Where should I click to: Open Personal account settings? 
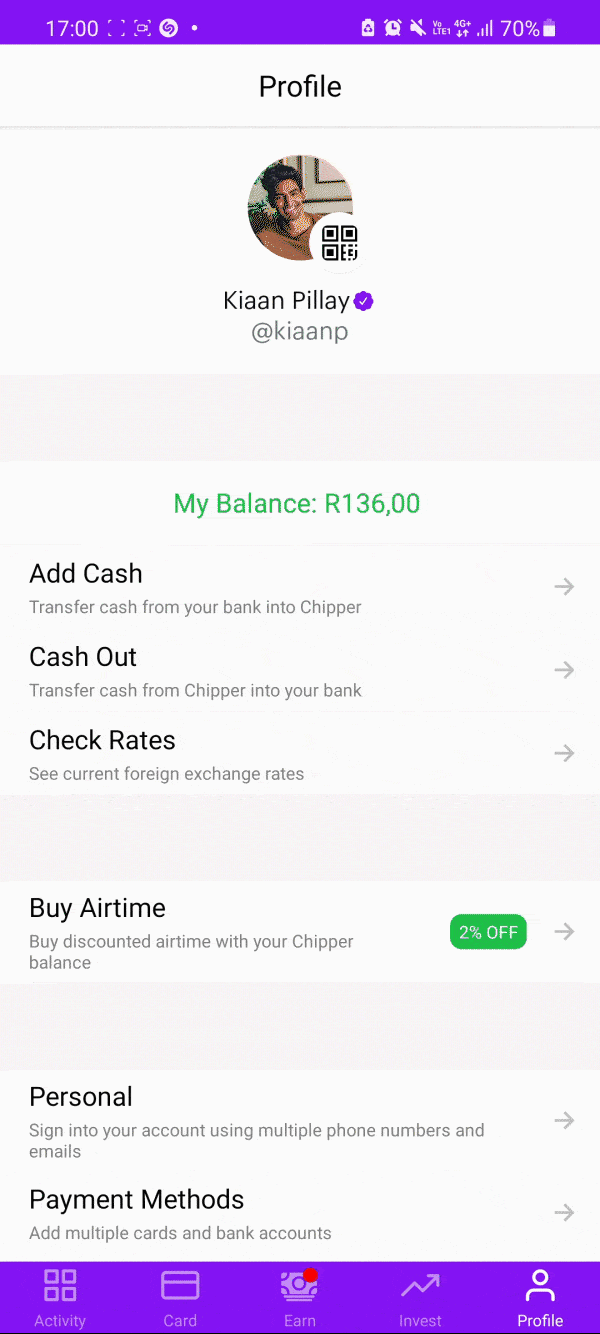point(81,1096)
